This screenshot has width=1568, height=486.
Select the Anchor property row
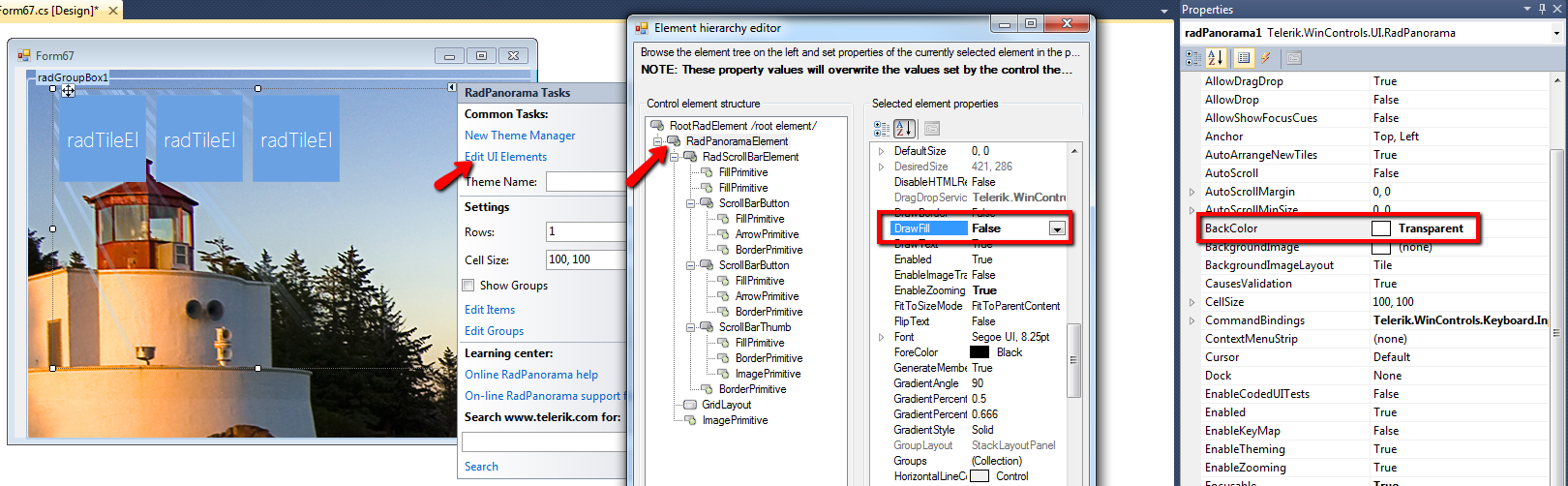1373,137
